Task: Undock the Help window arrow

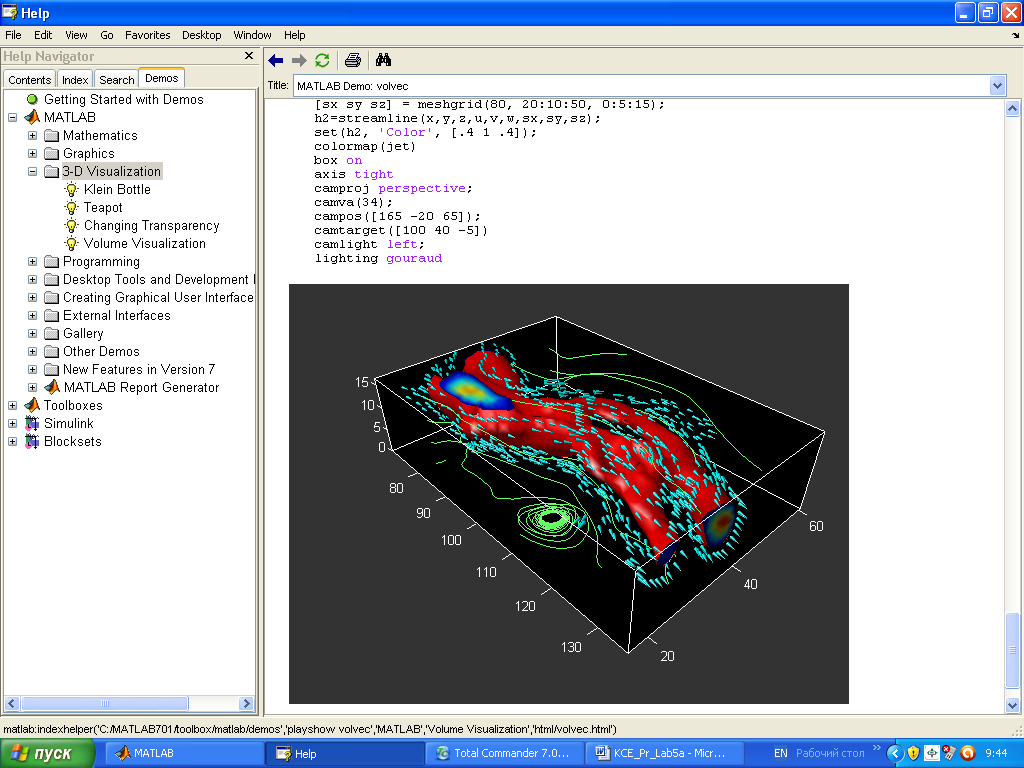Action: click(x=1016, y=36)
